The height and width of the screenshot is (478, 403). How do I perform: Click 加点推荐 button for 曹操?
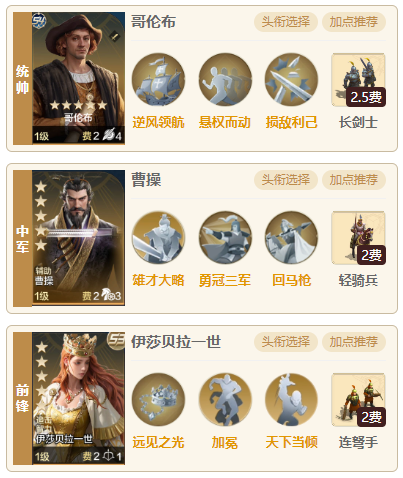point(354,180)
